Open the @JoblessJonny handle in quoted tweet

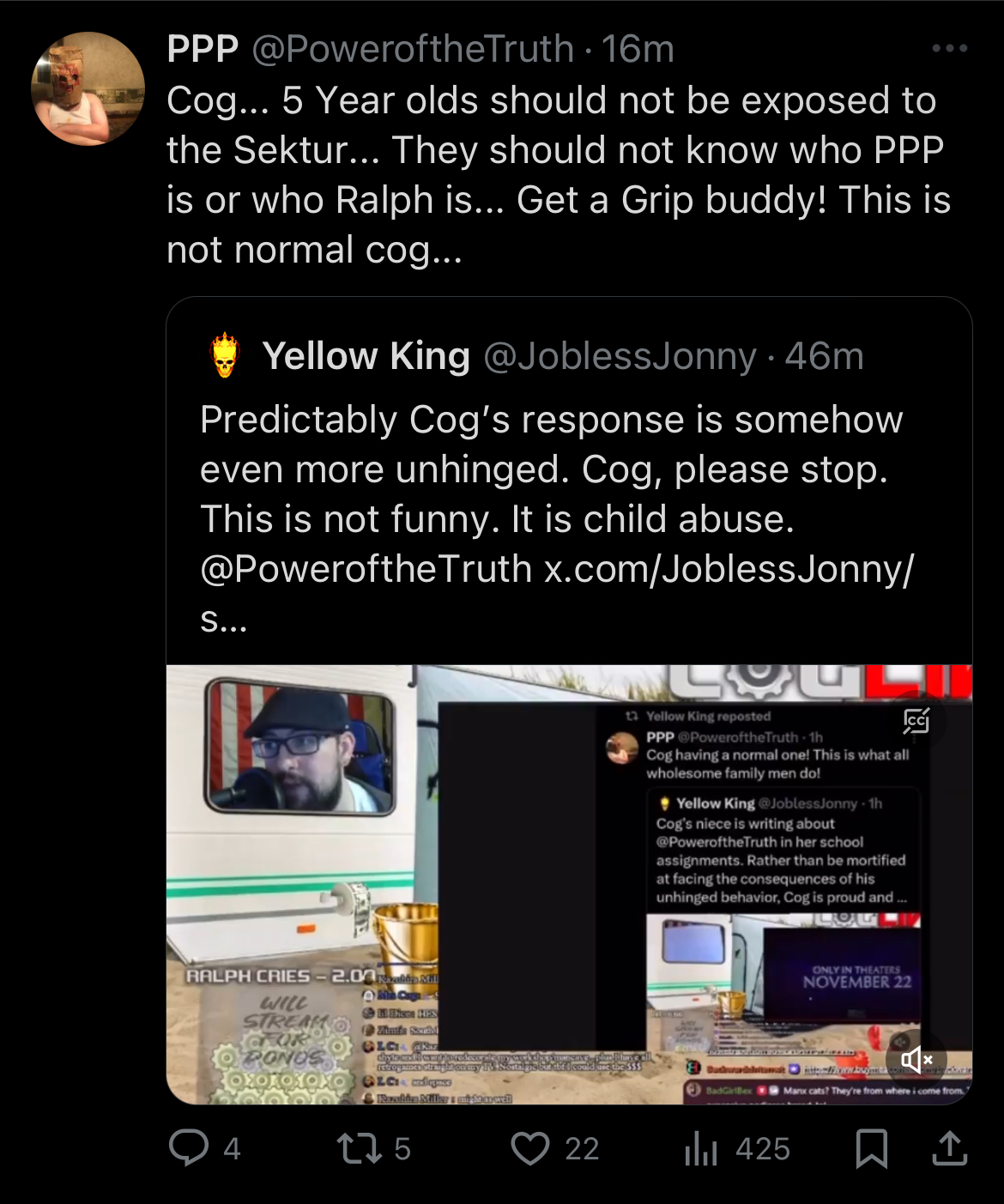(620, 356)
